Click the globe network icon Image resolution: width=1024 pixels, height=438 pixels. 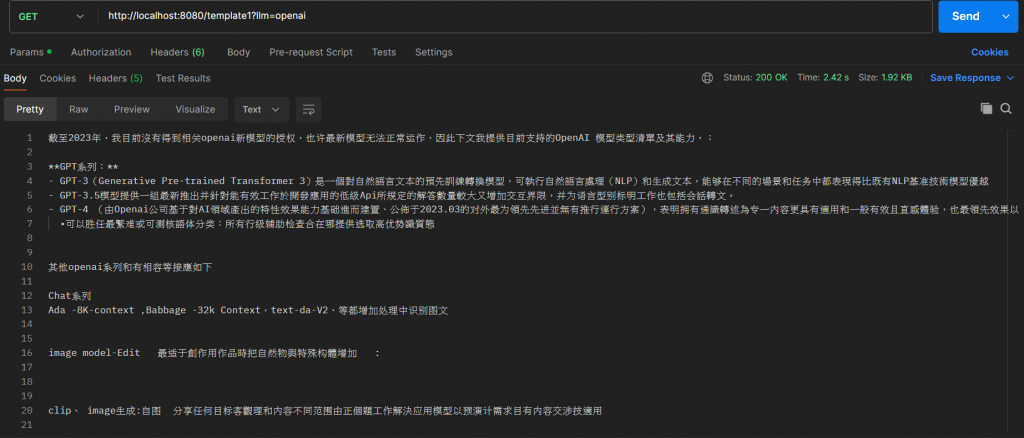[707, 78]
